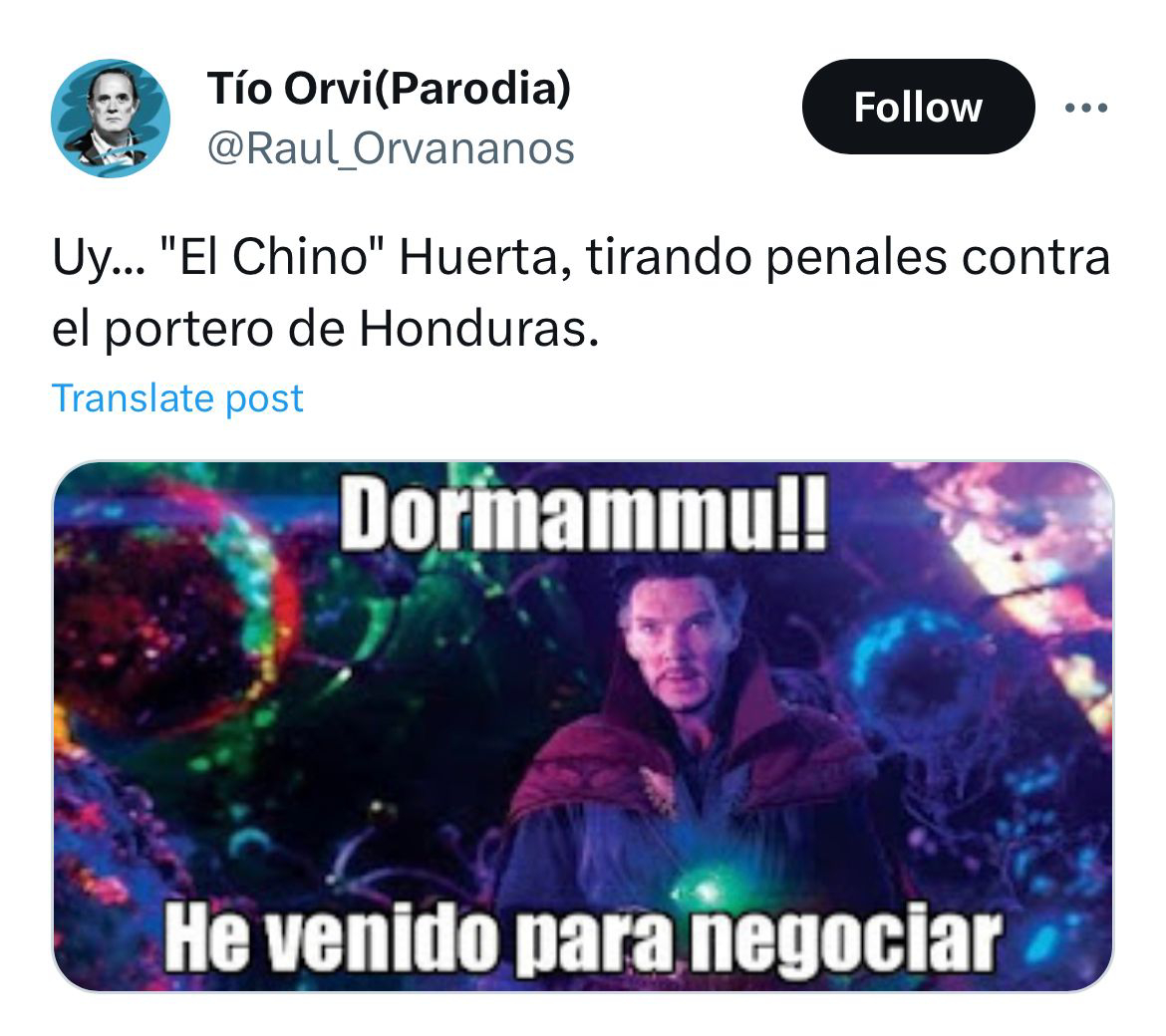Viewport: 1166px width, 1036px height.
Task: Click the Tío Orvi(Parodia) display name
Action: (389, 88)
